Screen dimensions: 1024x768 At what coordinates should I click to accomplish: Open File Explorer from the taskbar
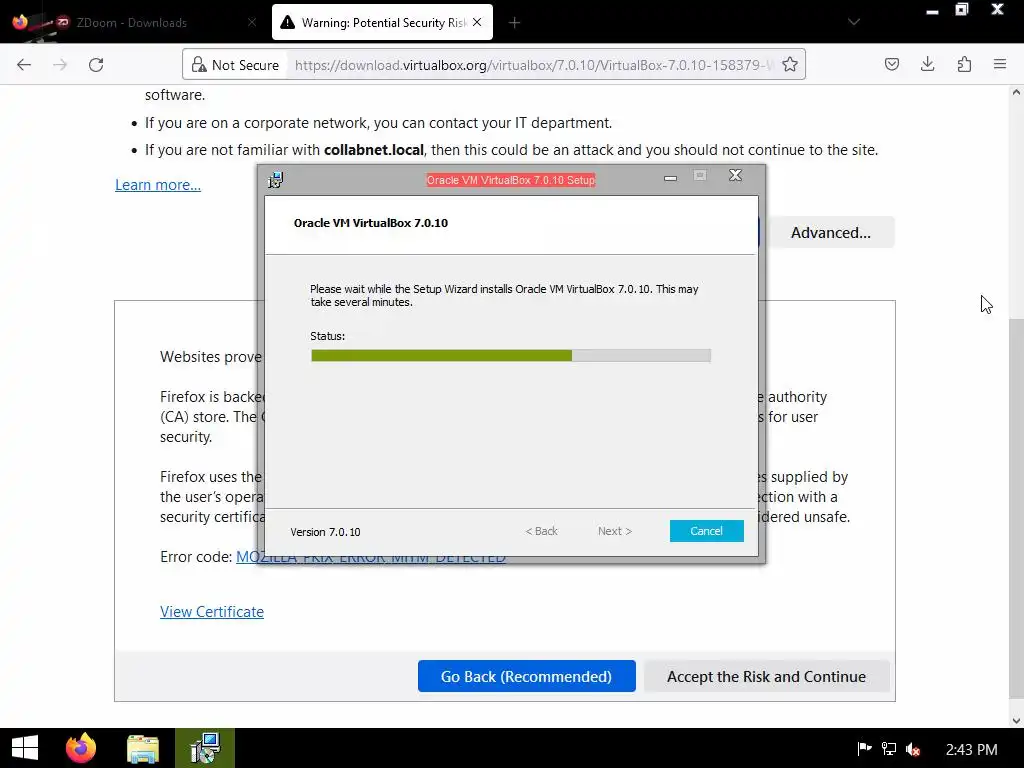tap(143, 748)
